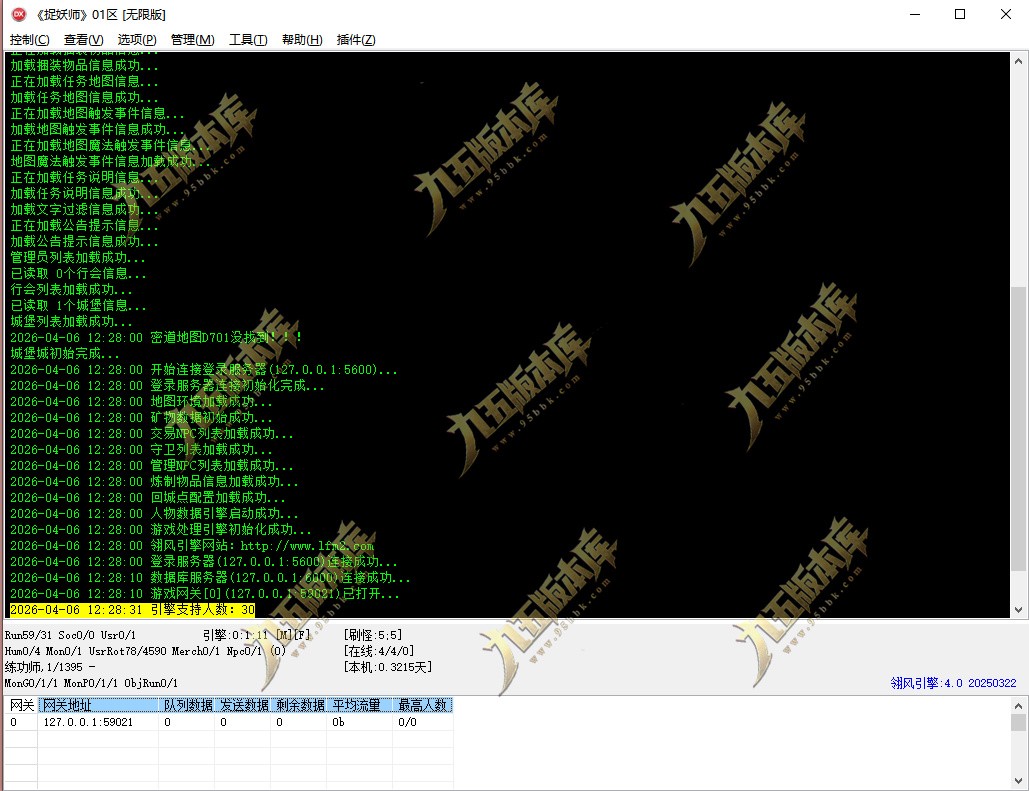Open the 帮助(H) menu
Viewport: 1029px width, 791px height.
pos(302,40)
